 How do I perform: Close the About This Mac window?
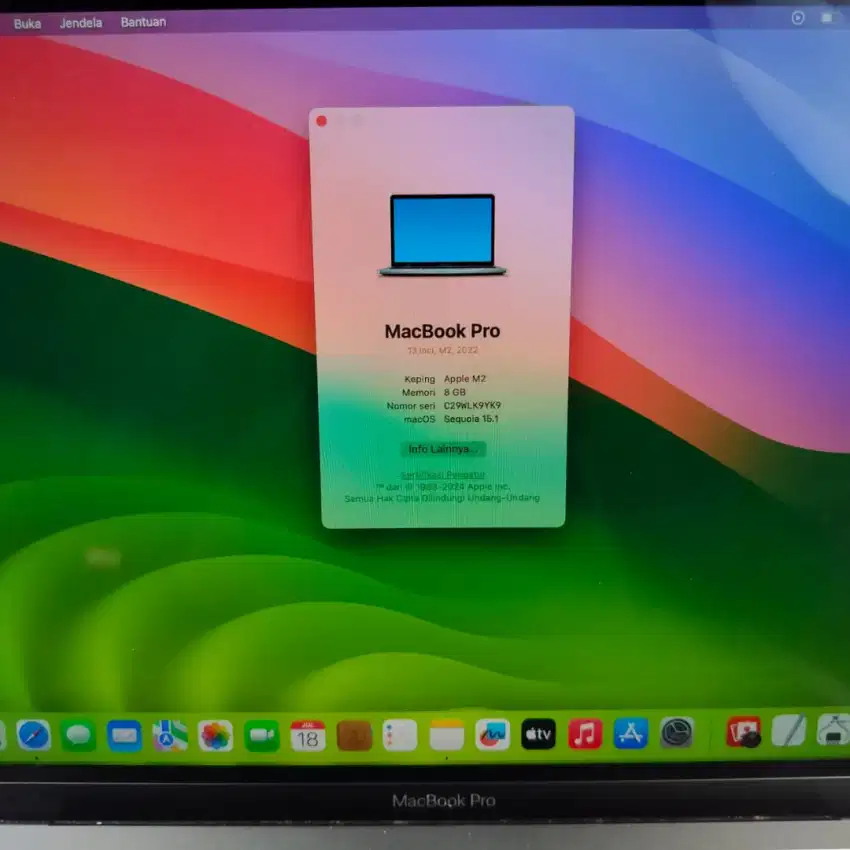(x=321, y=121)
